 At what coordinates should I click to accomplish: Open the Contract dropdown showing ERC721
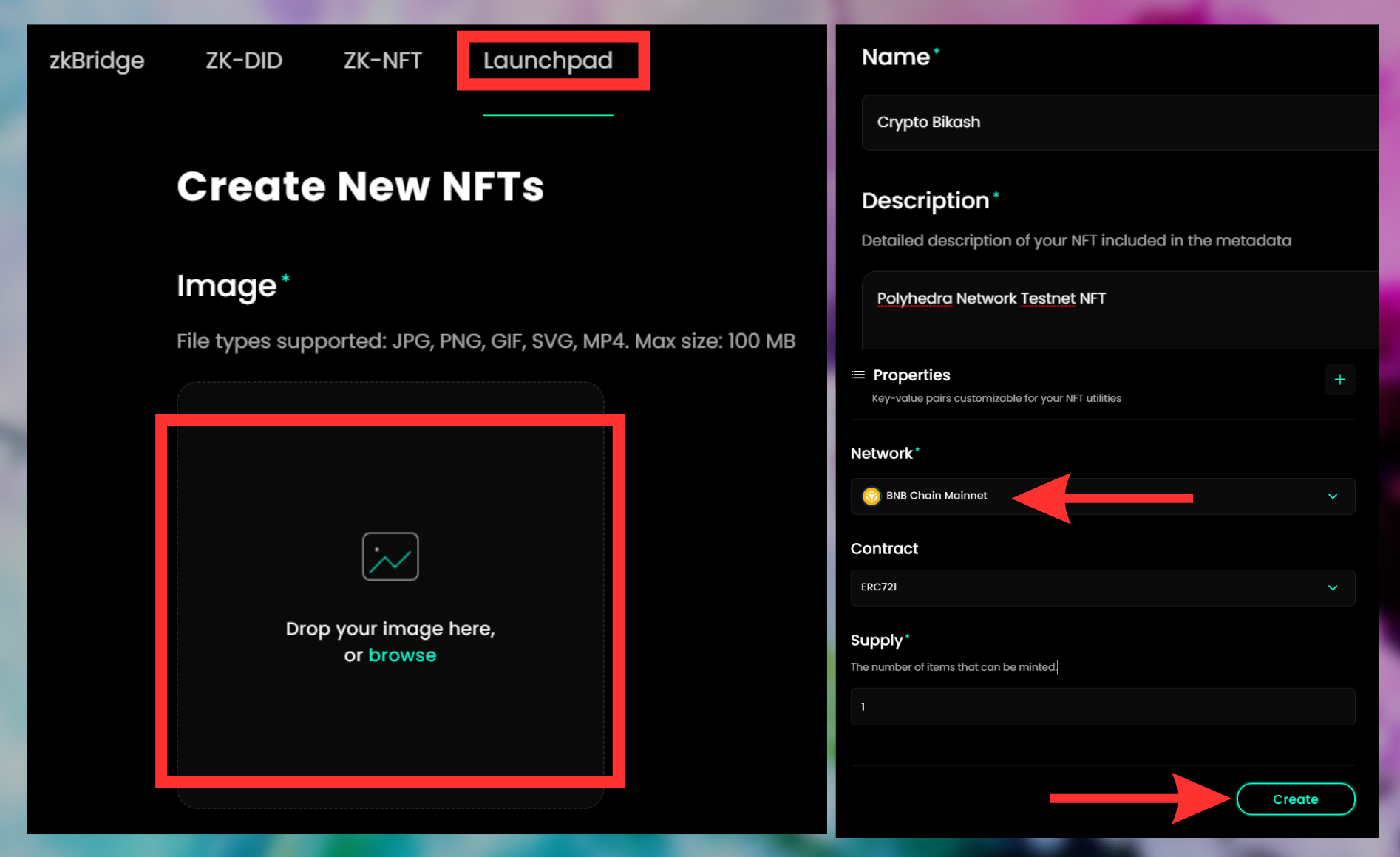click(1103, 588)
